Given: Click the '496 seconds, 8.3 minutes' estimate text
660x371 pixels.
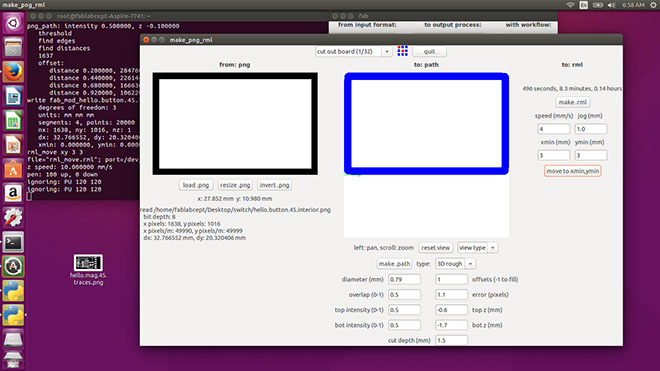Looking at the screenshot, I should pos(572,88).
